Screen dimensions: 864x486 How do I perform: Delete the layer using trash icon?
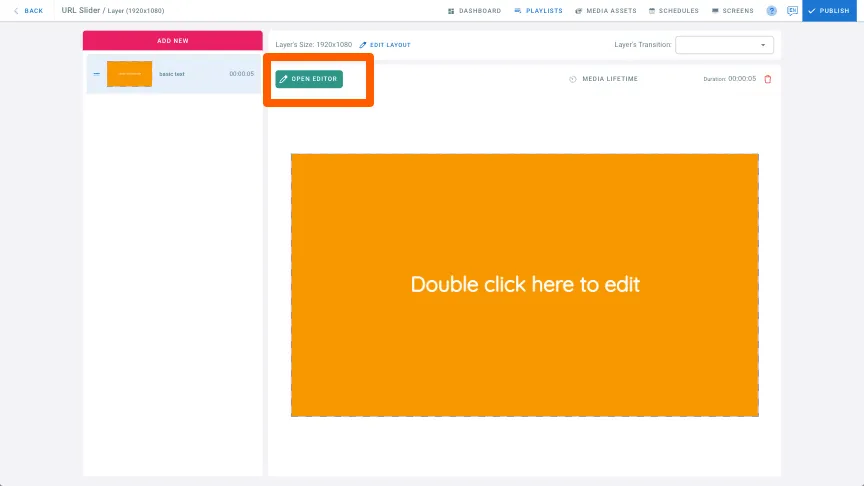coord(767,79)
